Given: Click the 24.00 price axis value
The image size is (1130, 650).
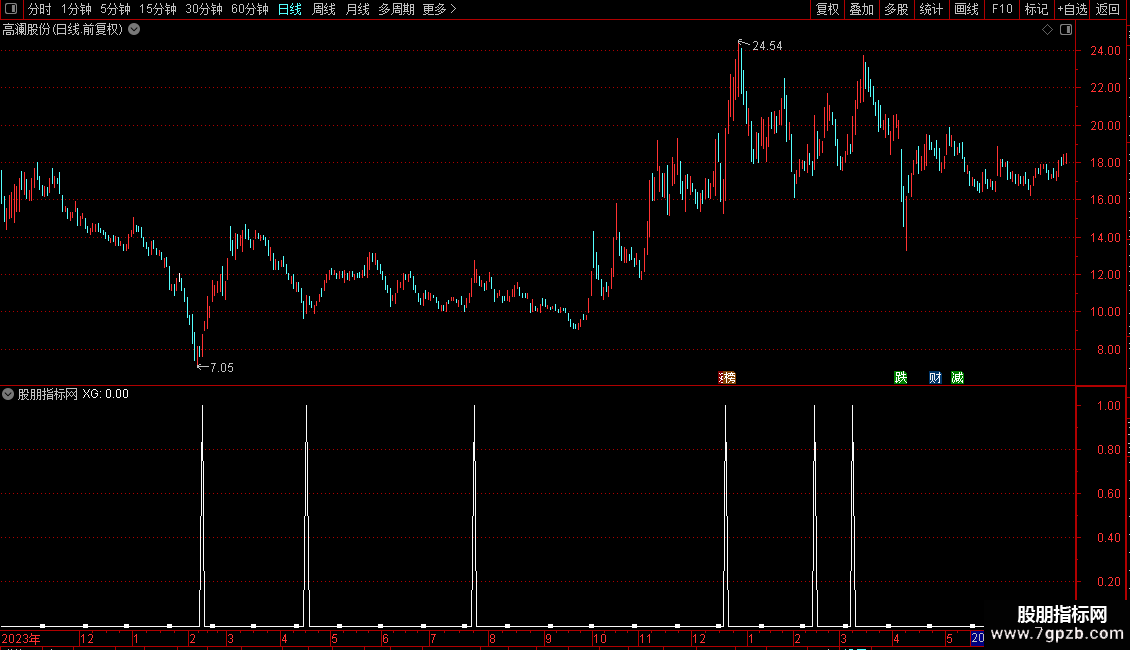Looking at the screenshot, I should 1105,51.
